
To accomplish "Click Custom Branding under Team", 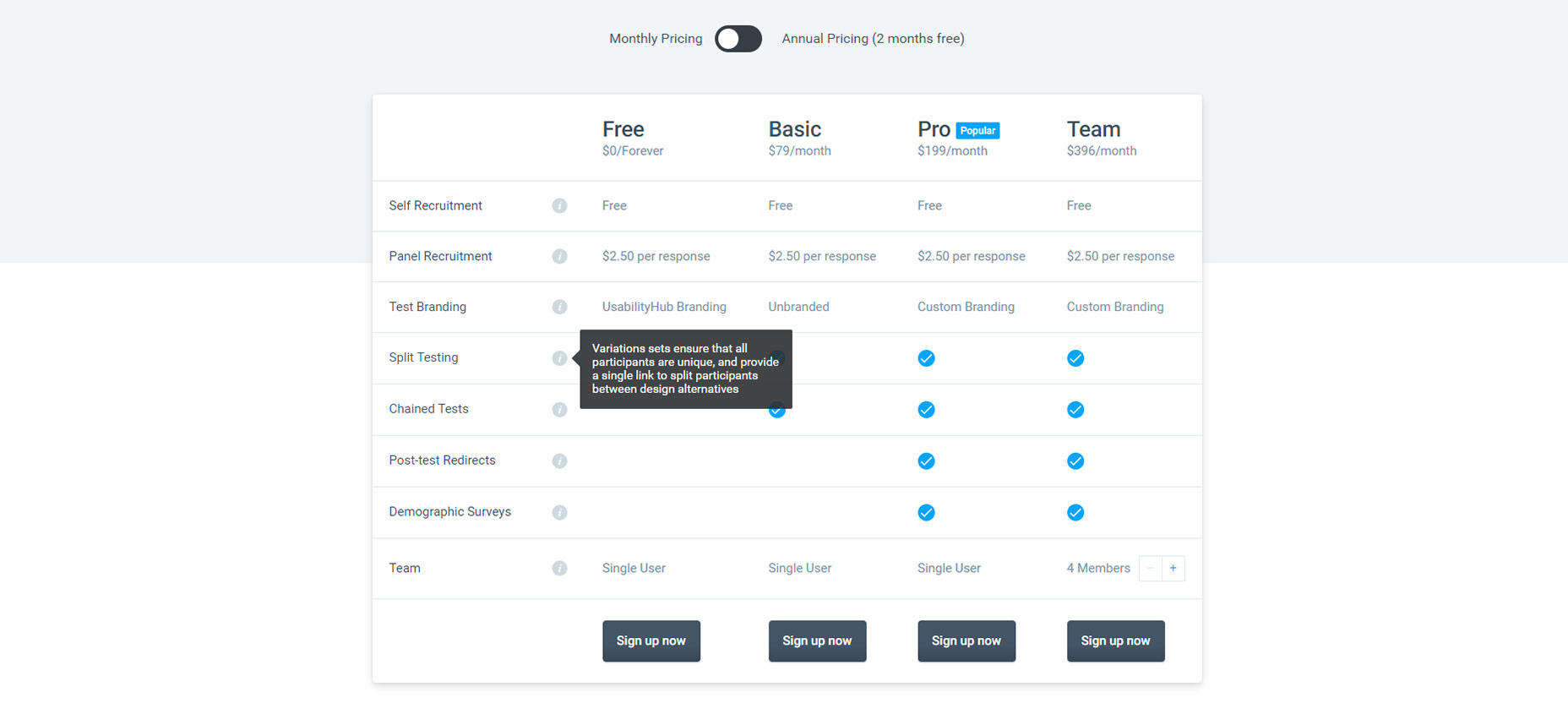I will click(1115, 307).
